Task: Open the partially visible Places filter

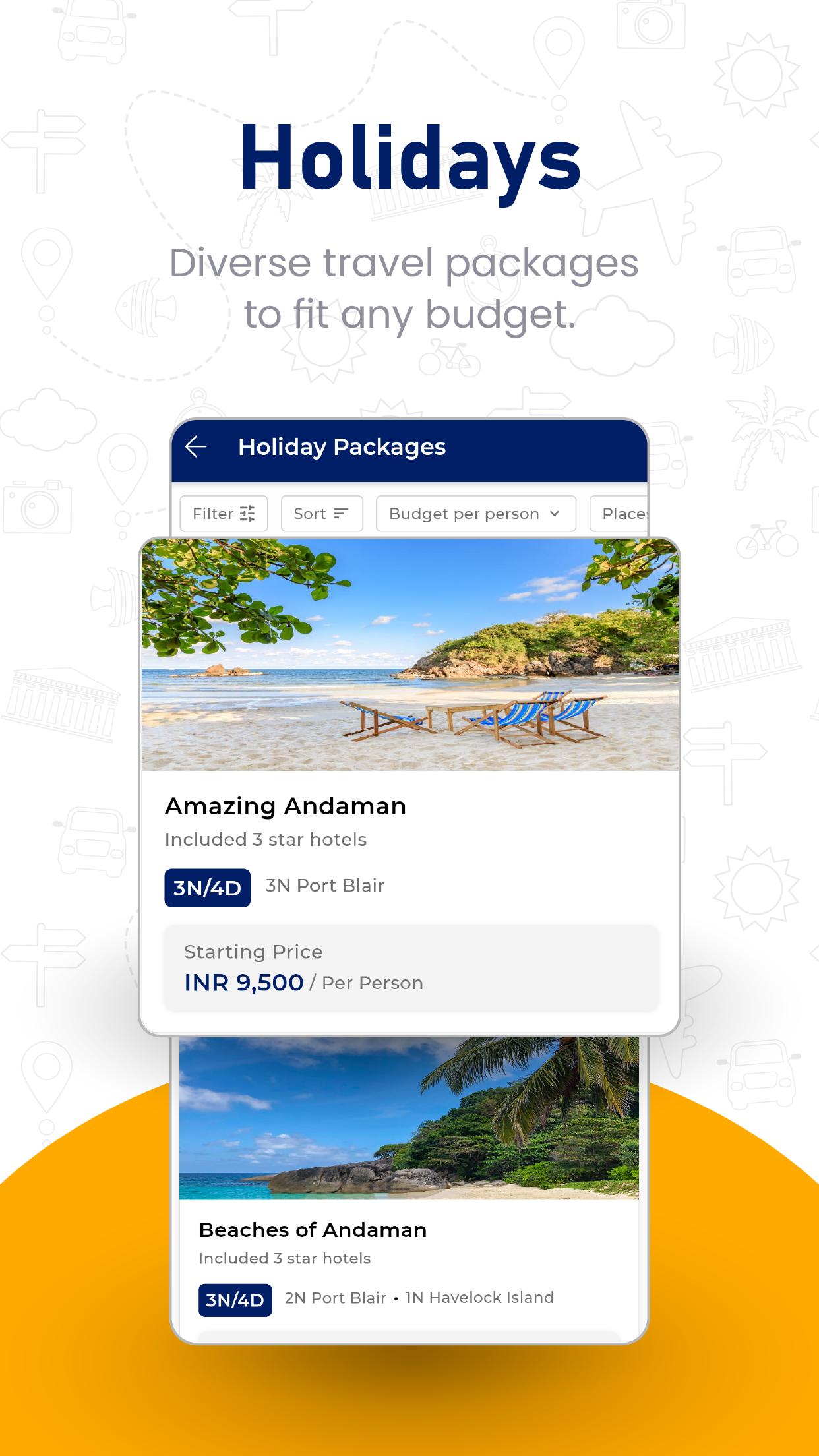Action: 619,514
